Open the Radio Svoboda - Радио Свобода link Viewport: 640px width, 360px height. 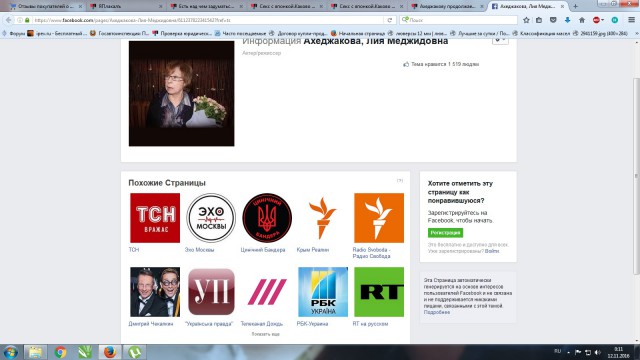(371, 253)
